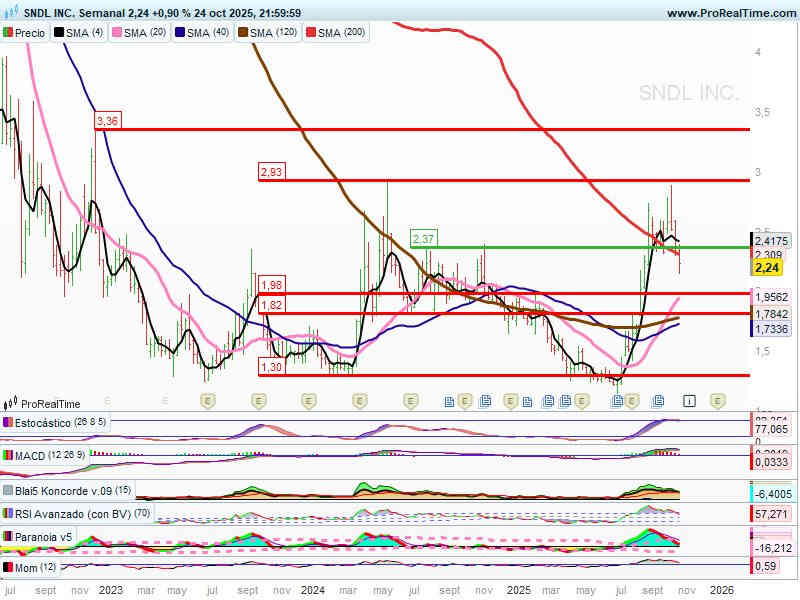Open the www.ProRealTime.com link
Image resolution: width=800 pixels, height=600 pixels.
(730, 13)
